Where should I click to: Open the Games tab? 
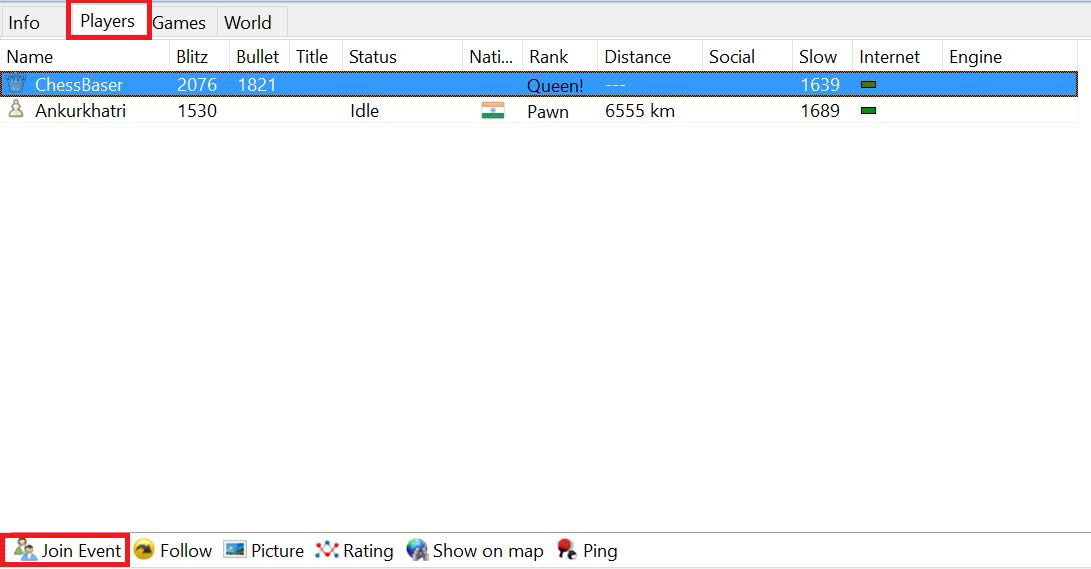(179, 22)
